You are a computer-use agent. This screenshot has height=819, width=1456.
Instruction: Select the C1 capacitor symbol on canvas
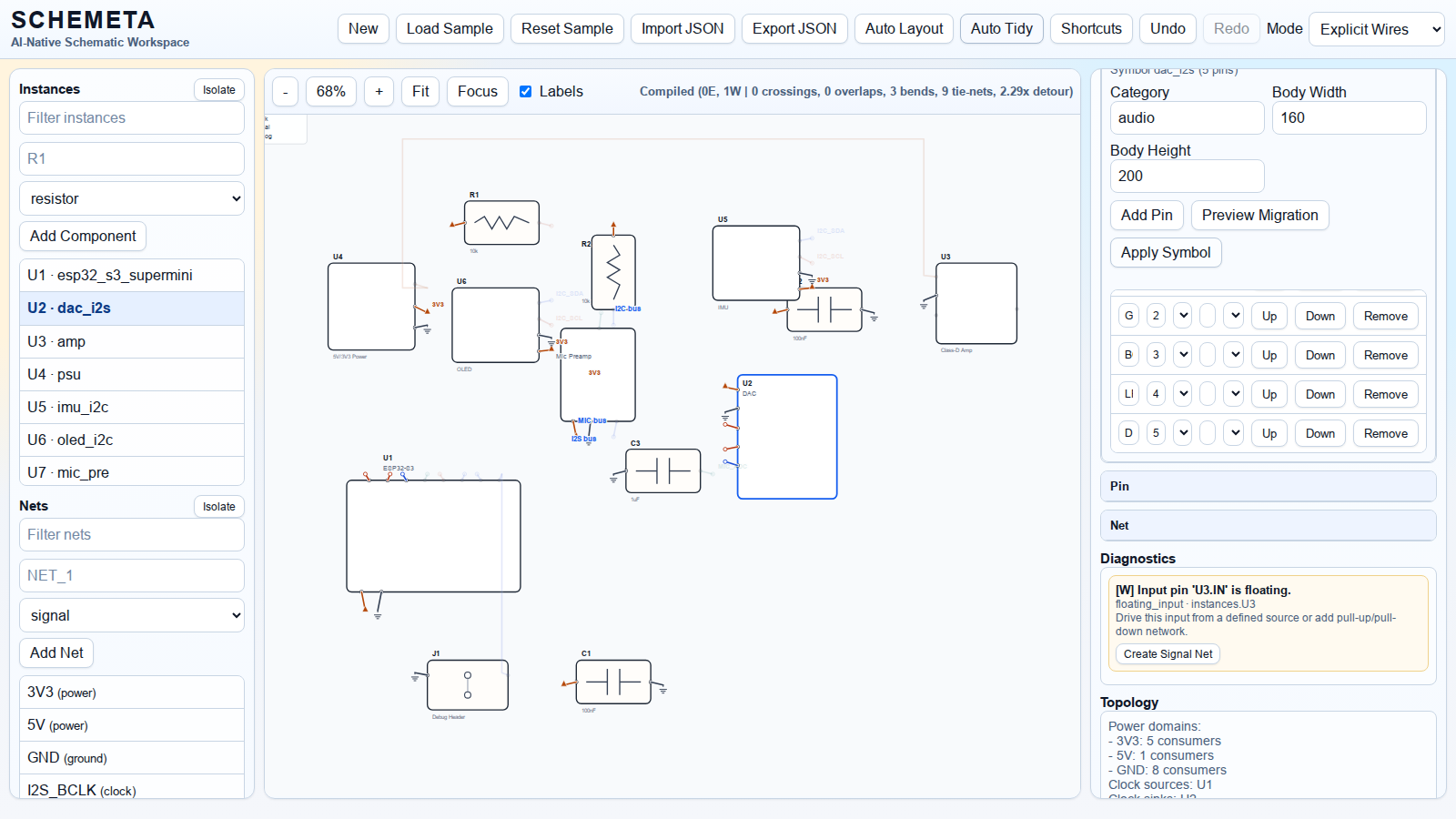tap(613, 682)
